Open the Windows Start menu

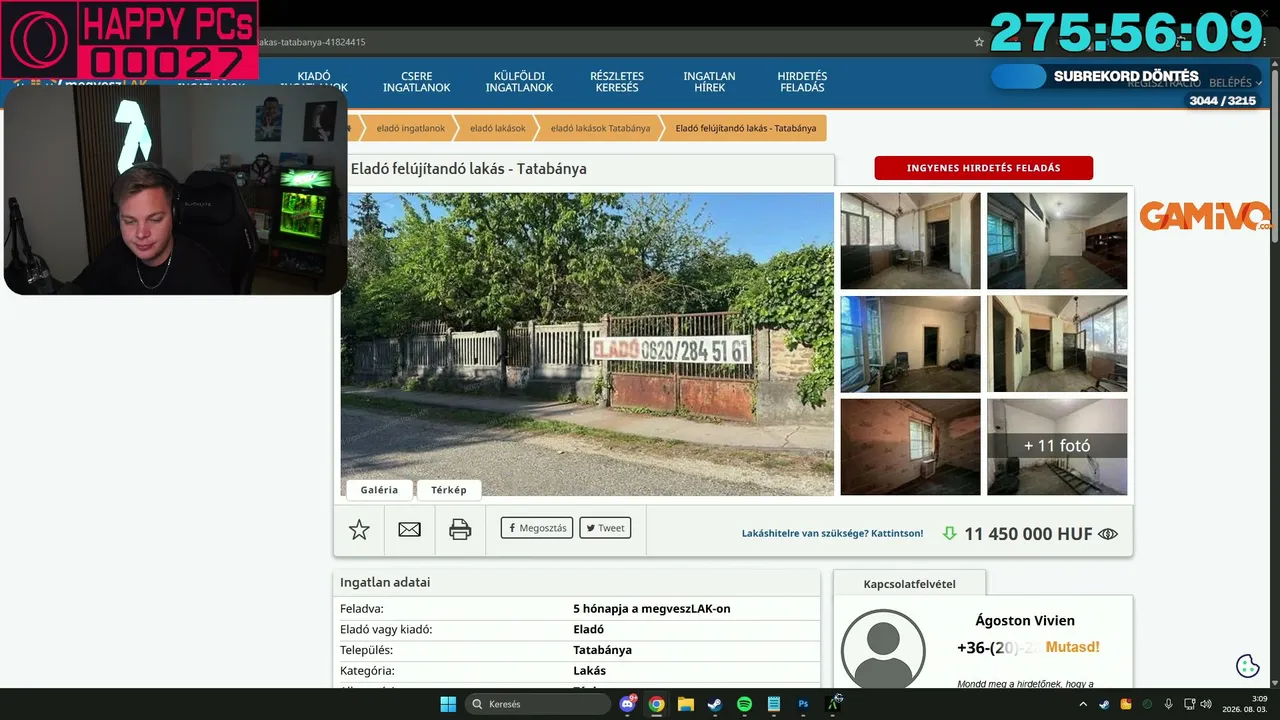click(448, 704)
